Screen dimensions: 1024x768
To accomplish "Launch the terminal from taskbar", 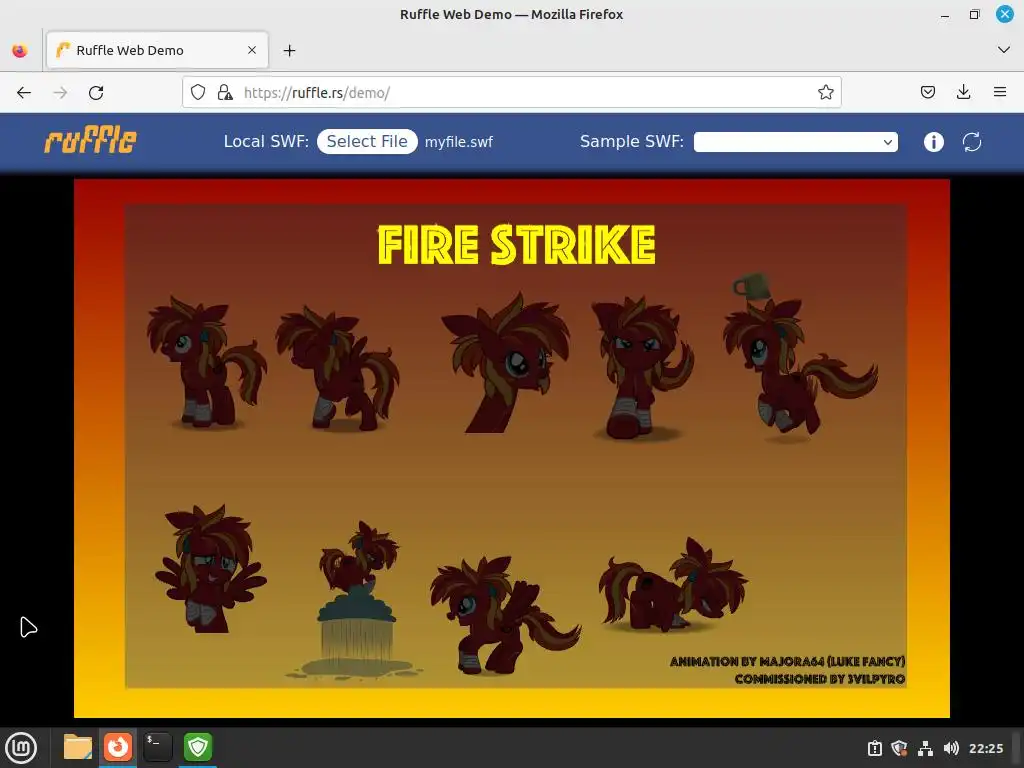I will (x=157, y=747).
